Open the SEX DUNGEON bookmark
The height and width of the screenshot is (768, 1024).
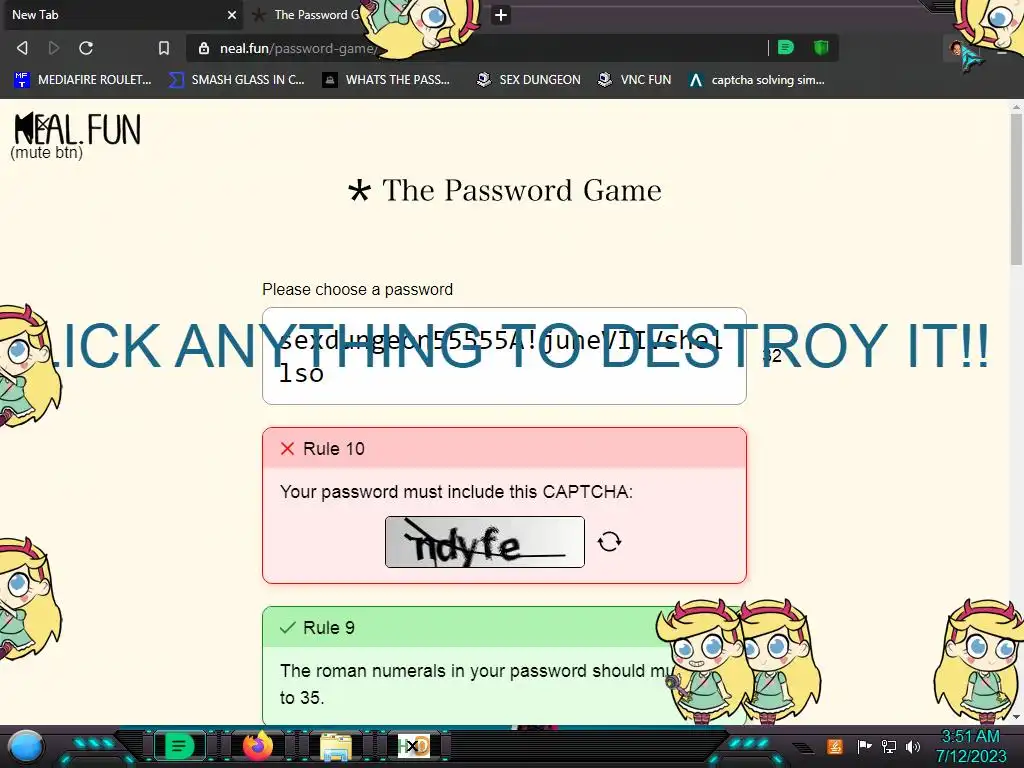click(x=528, y=80)
